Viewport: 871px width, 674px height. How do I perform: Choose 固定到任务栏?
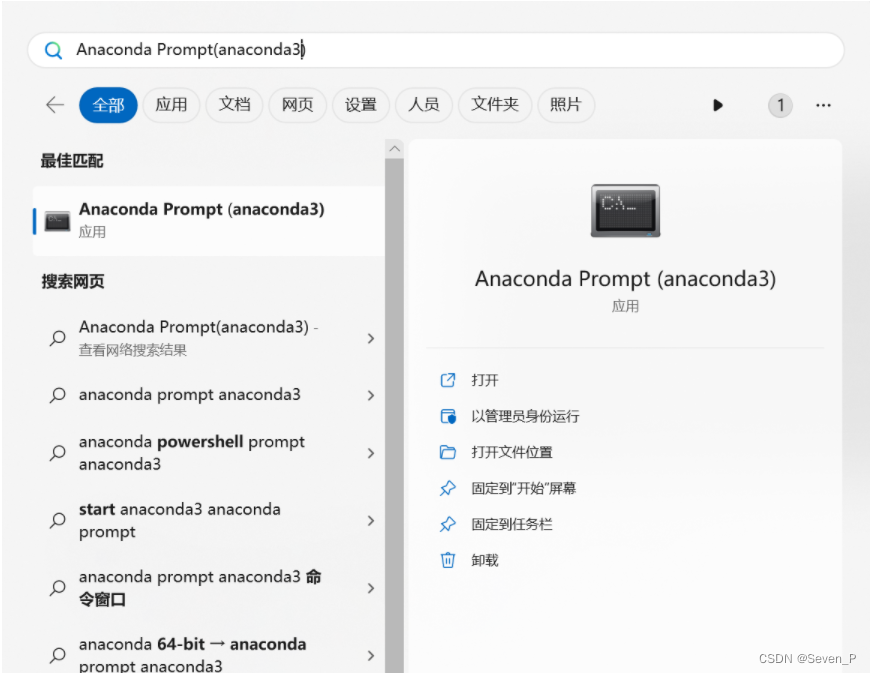point(512,524)
